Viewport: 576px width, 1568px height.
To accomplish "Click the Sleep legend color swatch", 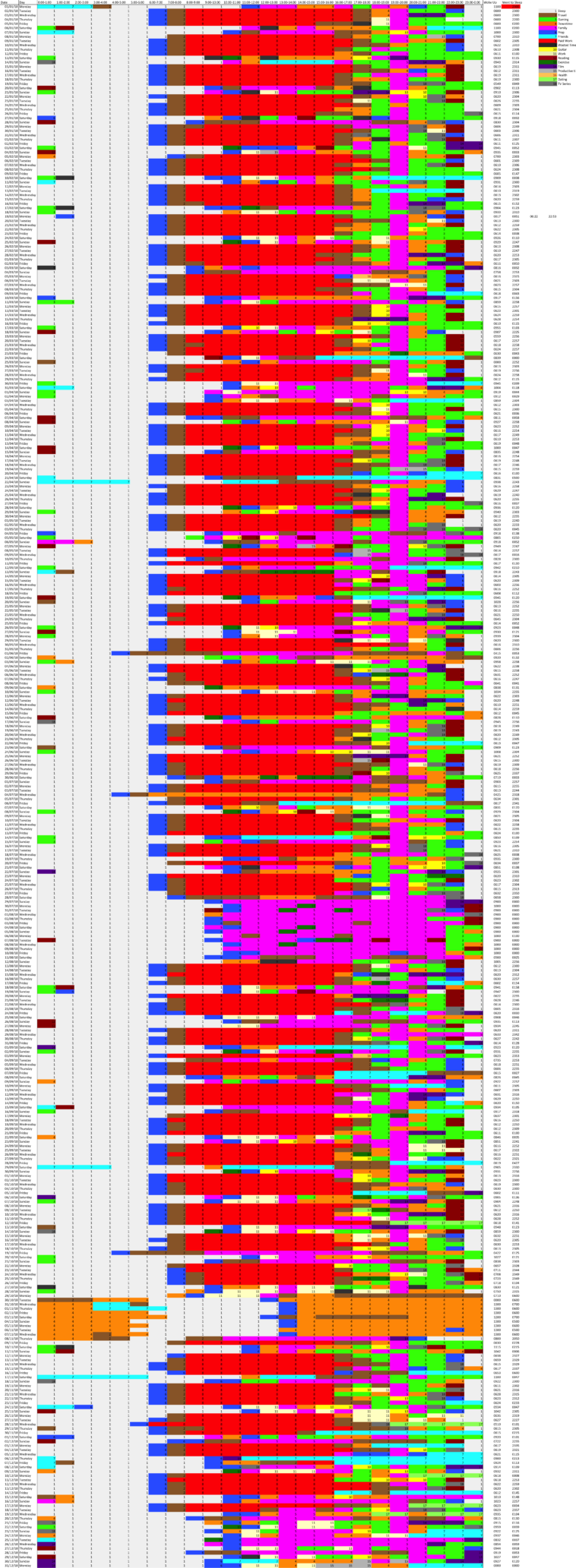I will [547, 11].
